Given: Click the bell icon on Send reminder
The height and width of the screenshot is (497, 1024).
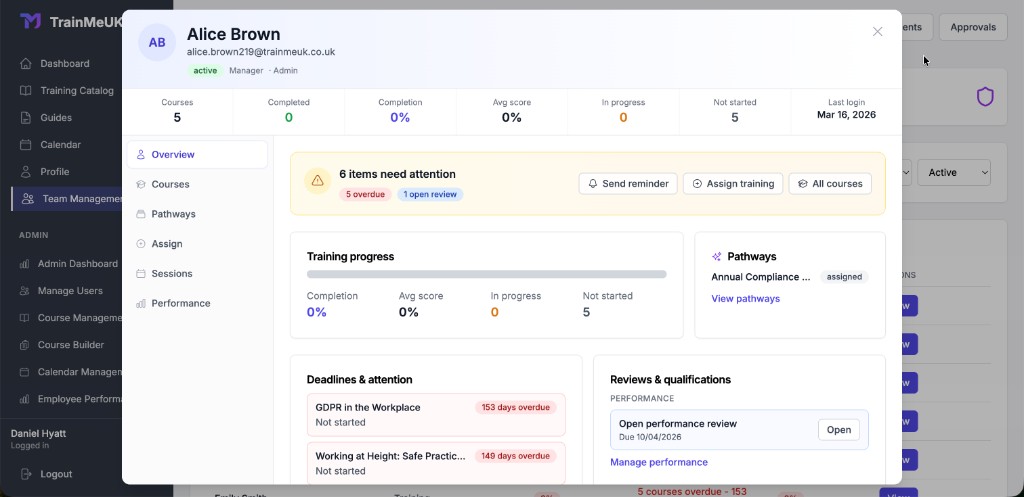Looking at the screenshot, I should point(593,184).
